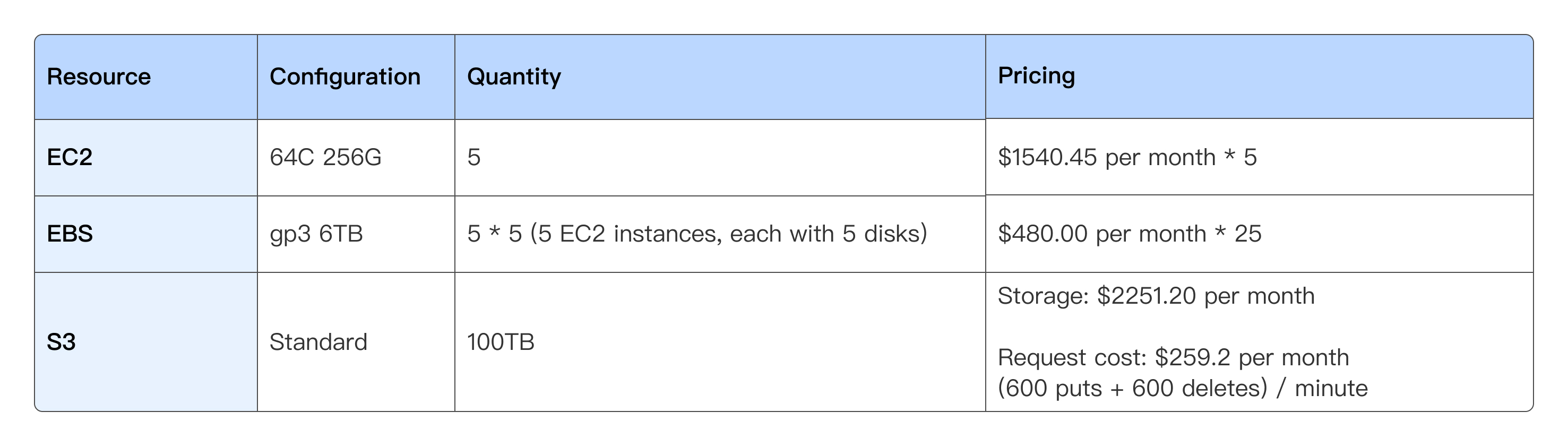Screen dimensions: 1568x446
Task: Click the EC2 quantity value 5
Action: [x=473, y=157]
